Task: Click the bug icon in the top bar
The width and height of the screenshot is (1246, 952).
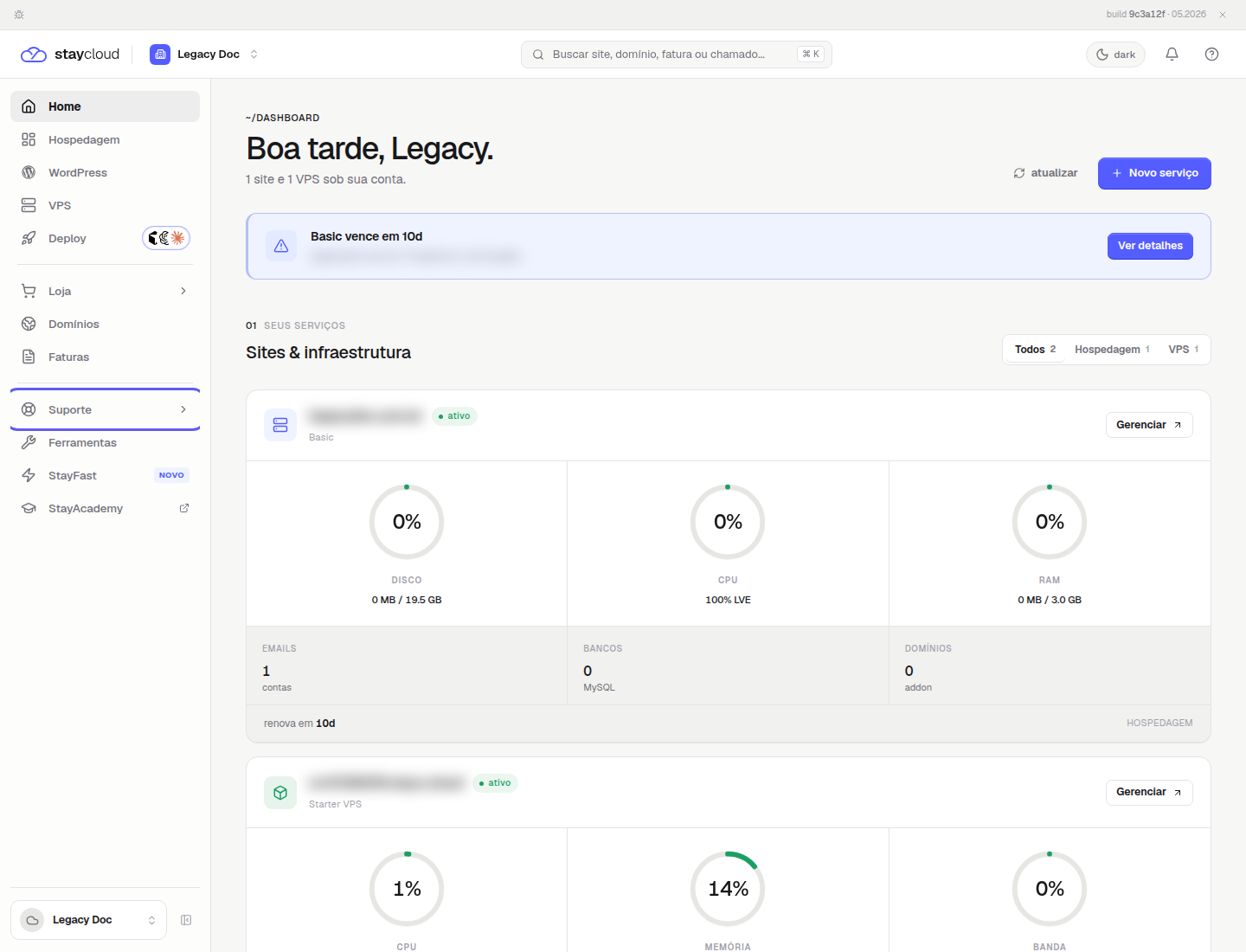Action: (x=19, y=15)
